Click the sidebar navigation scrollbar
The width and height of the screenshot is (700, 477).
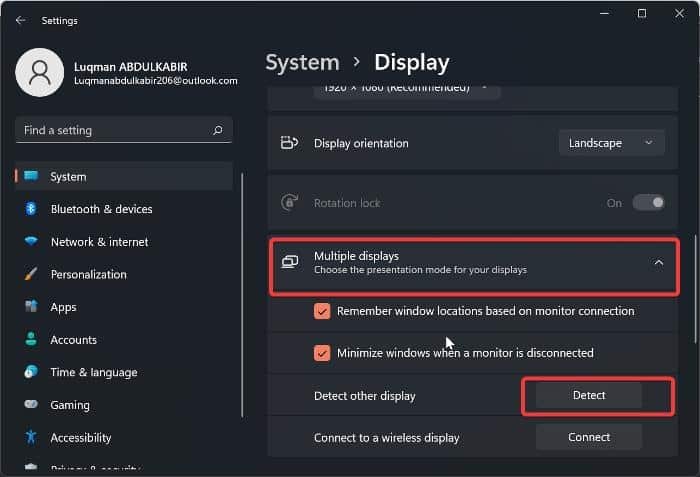coord(242,295)
